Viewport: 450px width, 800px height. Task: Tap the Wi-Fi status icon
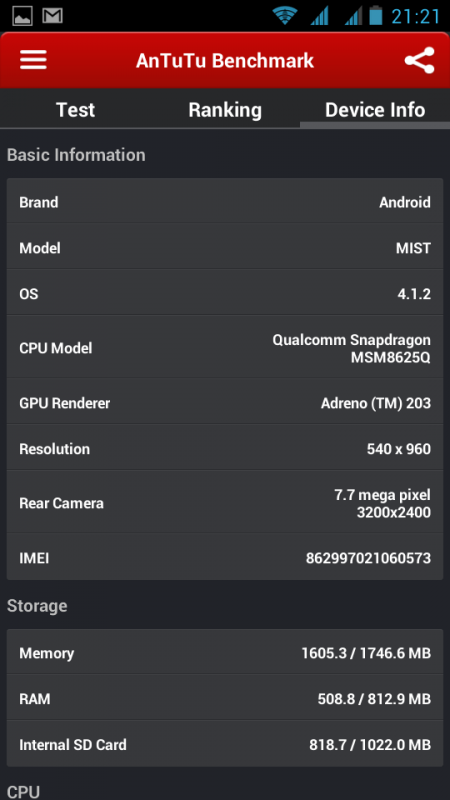[285, 15]
